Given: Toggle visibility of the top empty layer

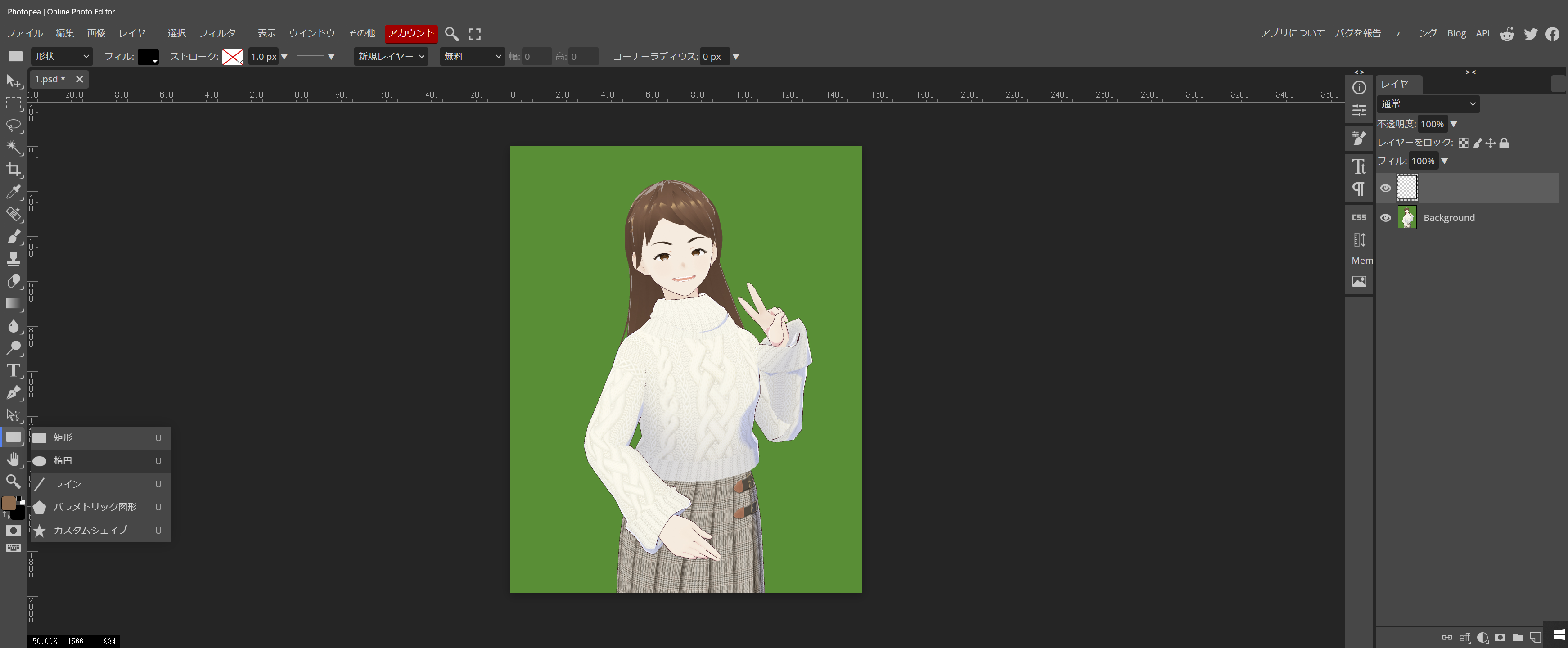Looking at the screenshot, I should tap(1385, 188).
